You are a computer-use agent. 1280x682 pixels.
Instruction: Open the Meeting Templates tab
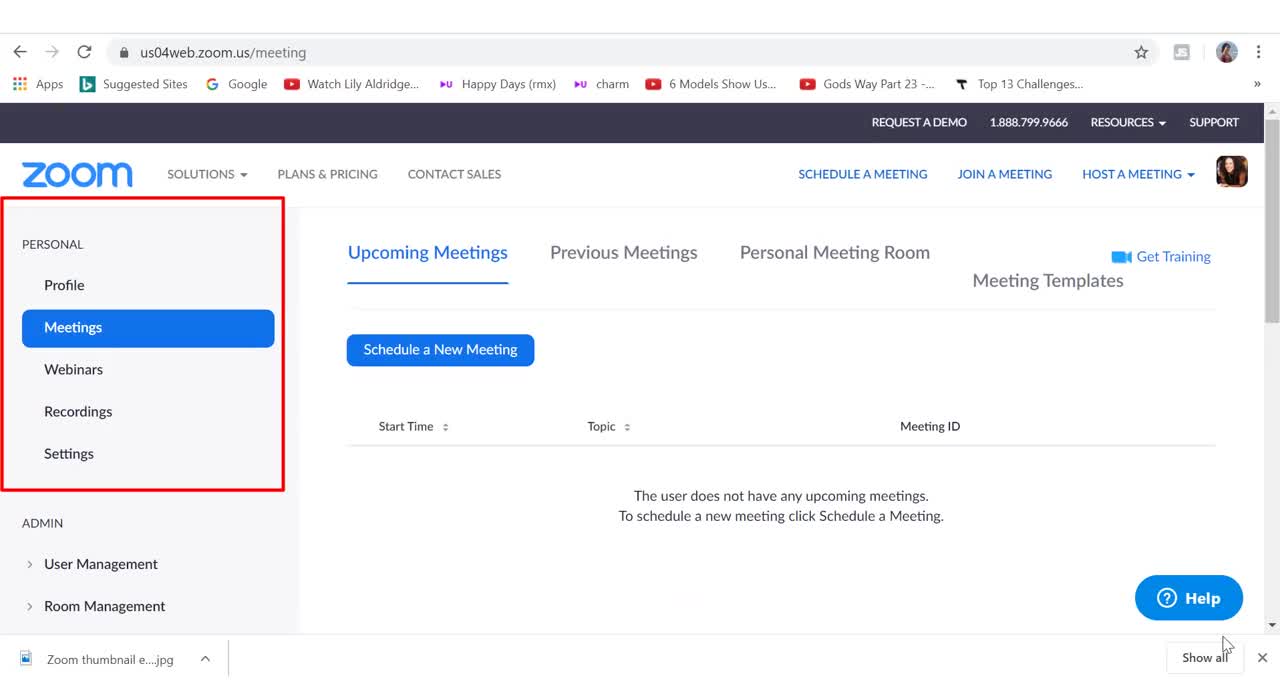point(1048,281)
